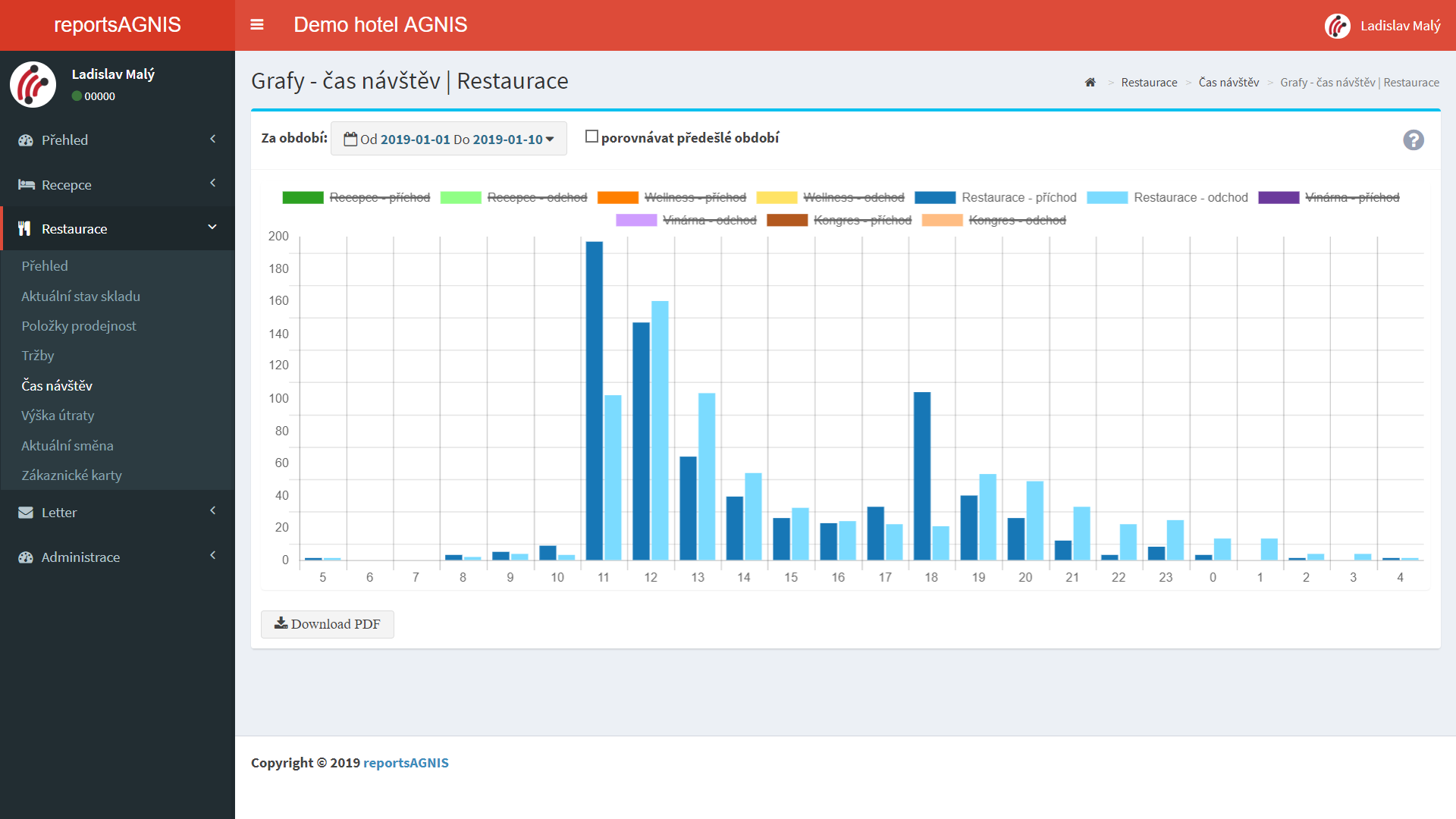This screenshot has height=819, width=1456.
Task: Click the Recepce bed icon
Action: [26, 184]
